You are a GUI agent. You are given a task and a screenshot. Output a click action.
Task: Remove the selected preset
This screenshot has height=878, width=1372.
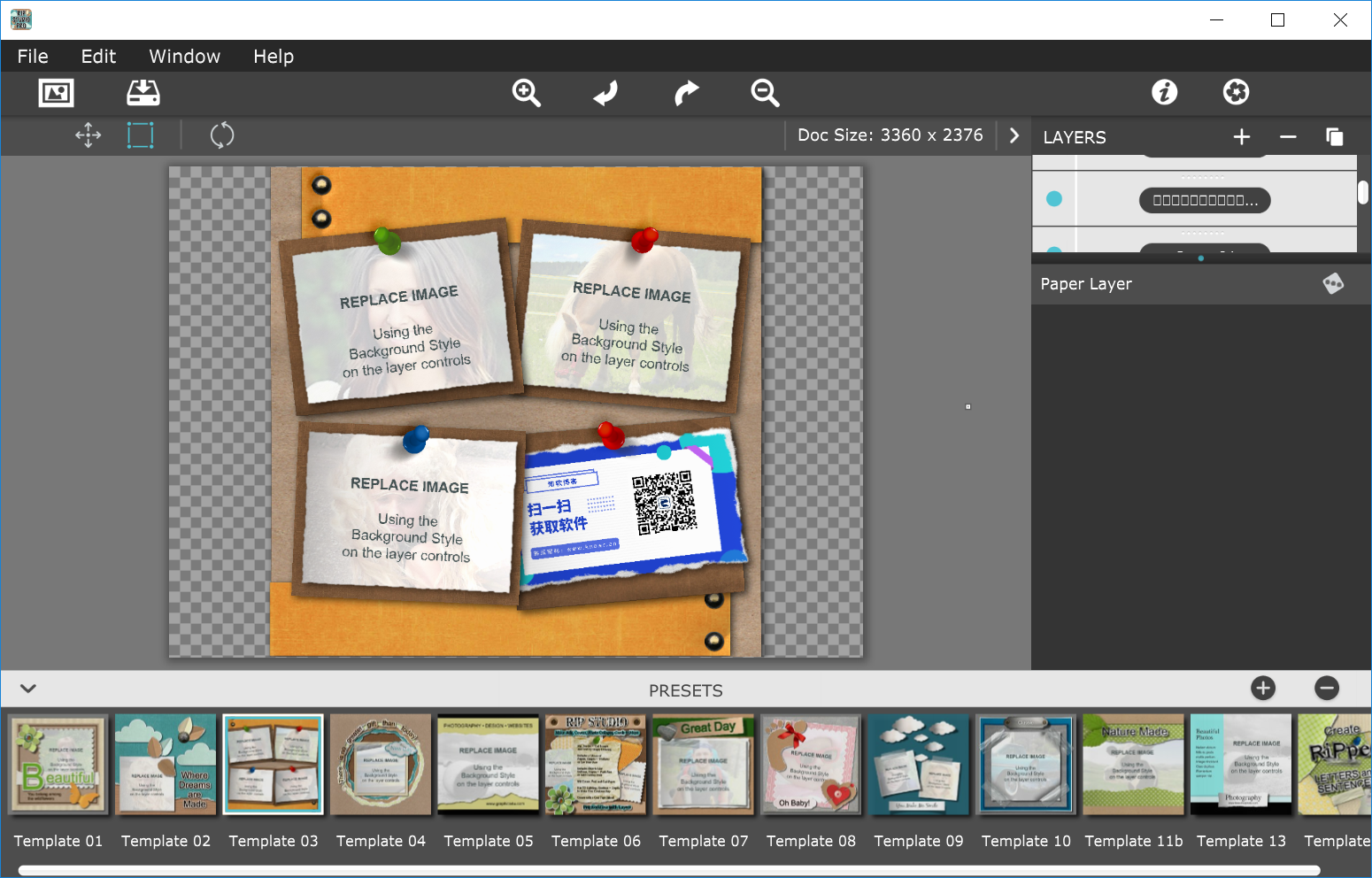point(1327,688)
